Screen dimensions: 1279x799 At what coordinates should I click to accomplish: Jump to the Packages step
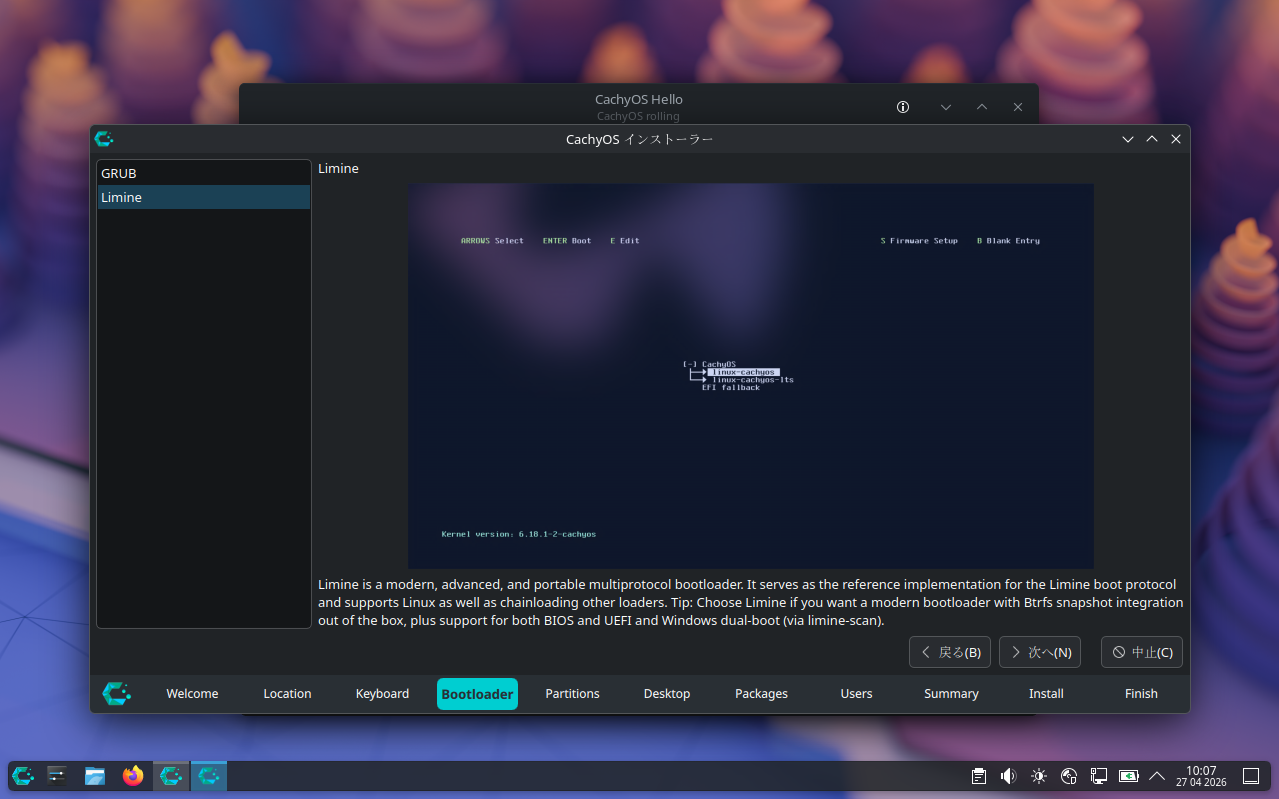click(761, 694)
